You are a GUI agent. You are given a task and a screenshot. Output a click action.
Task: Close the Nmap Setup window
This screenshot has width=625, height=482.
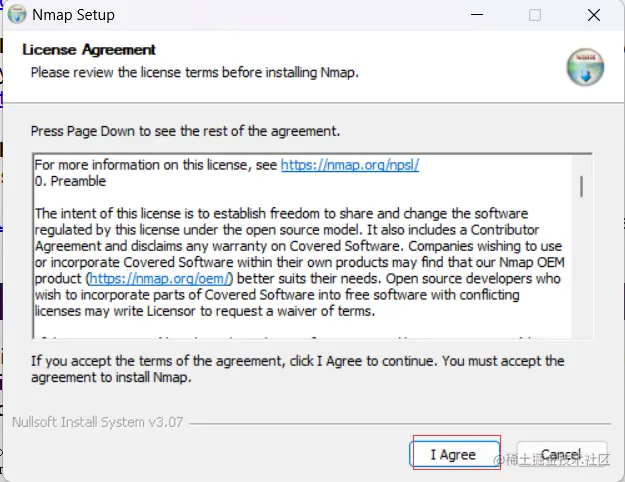click(594, 15)
